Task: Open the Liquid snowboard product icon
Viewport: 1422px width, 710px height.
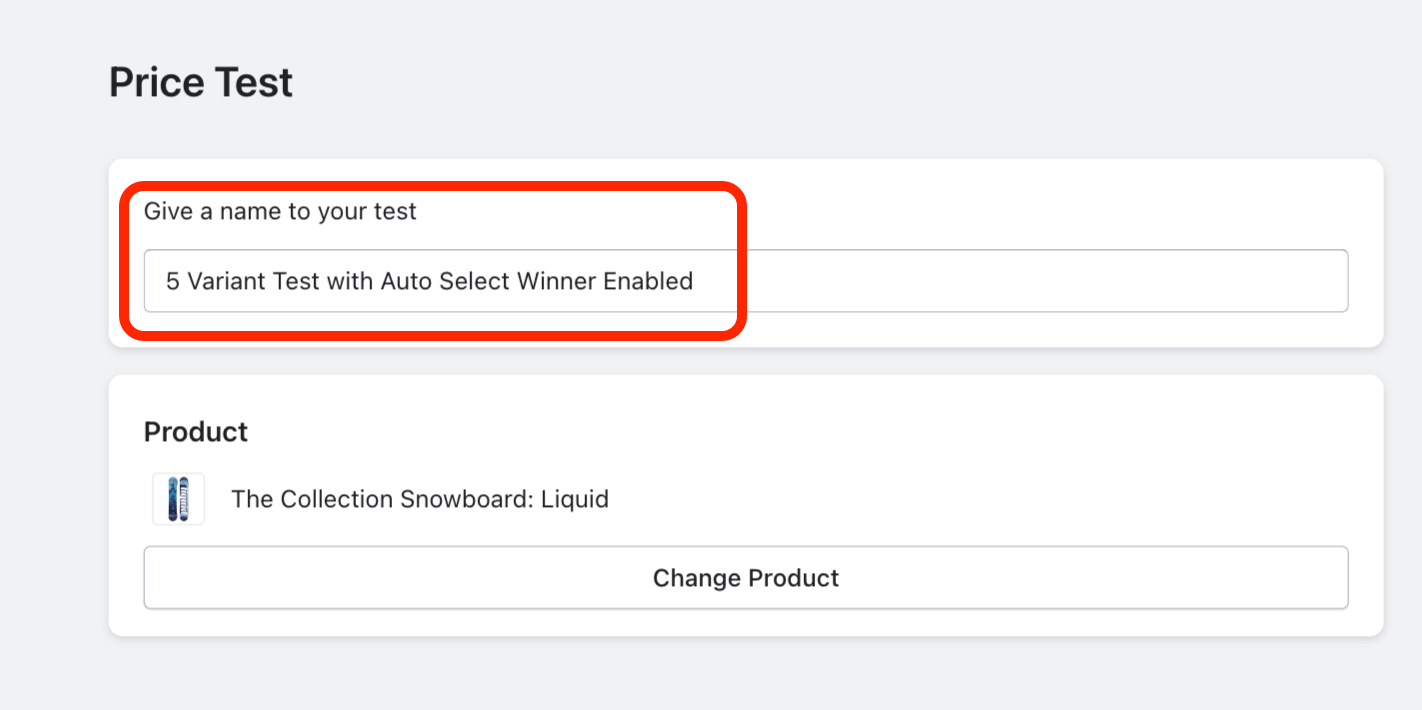Action: click(178, 498)
